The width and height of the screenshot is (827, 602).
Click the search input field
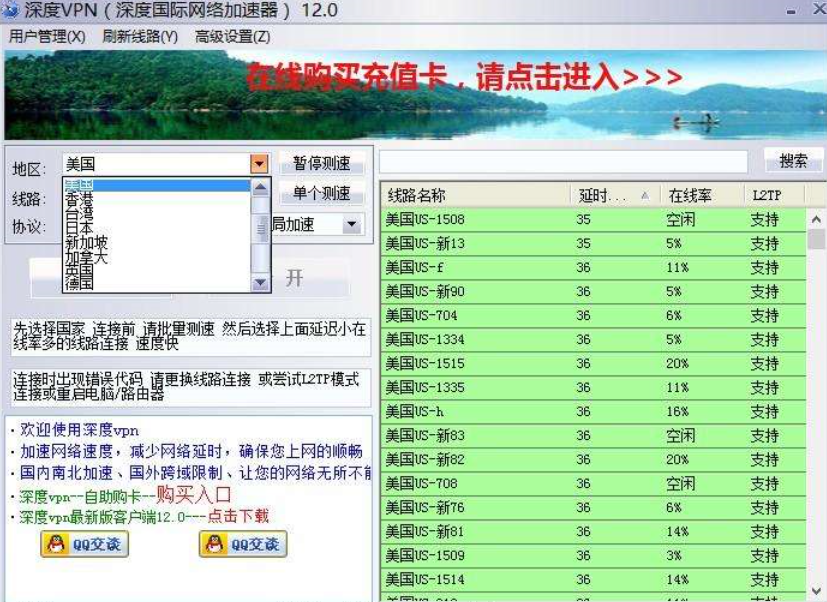click(563, 161)
